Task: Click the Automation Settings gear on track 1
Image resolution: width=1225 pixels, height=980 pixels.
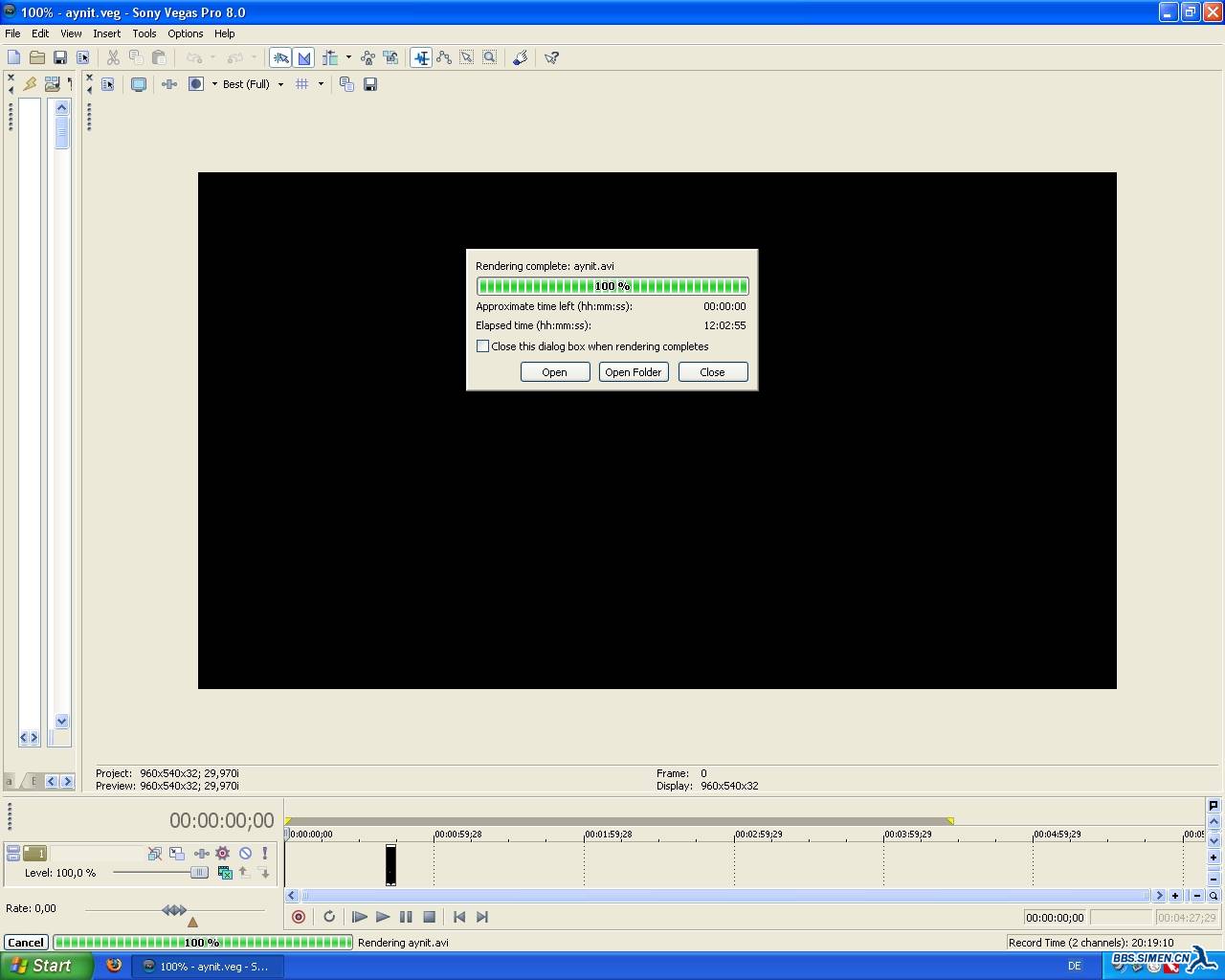Action: [x=222, y=853]
